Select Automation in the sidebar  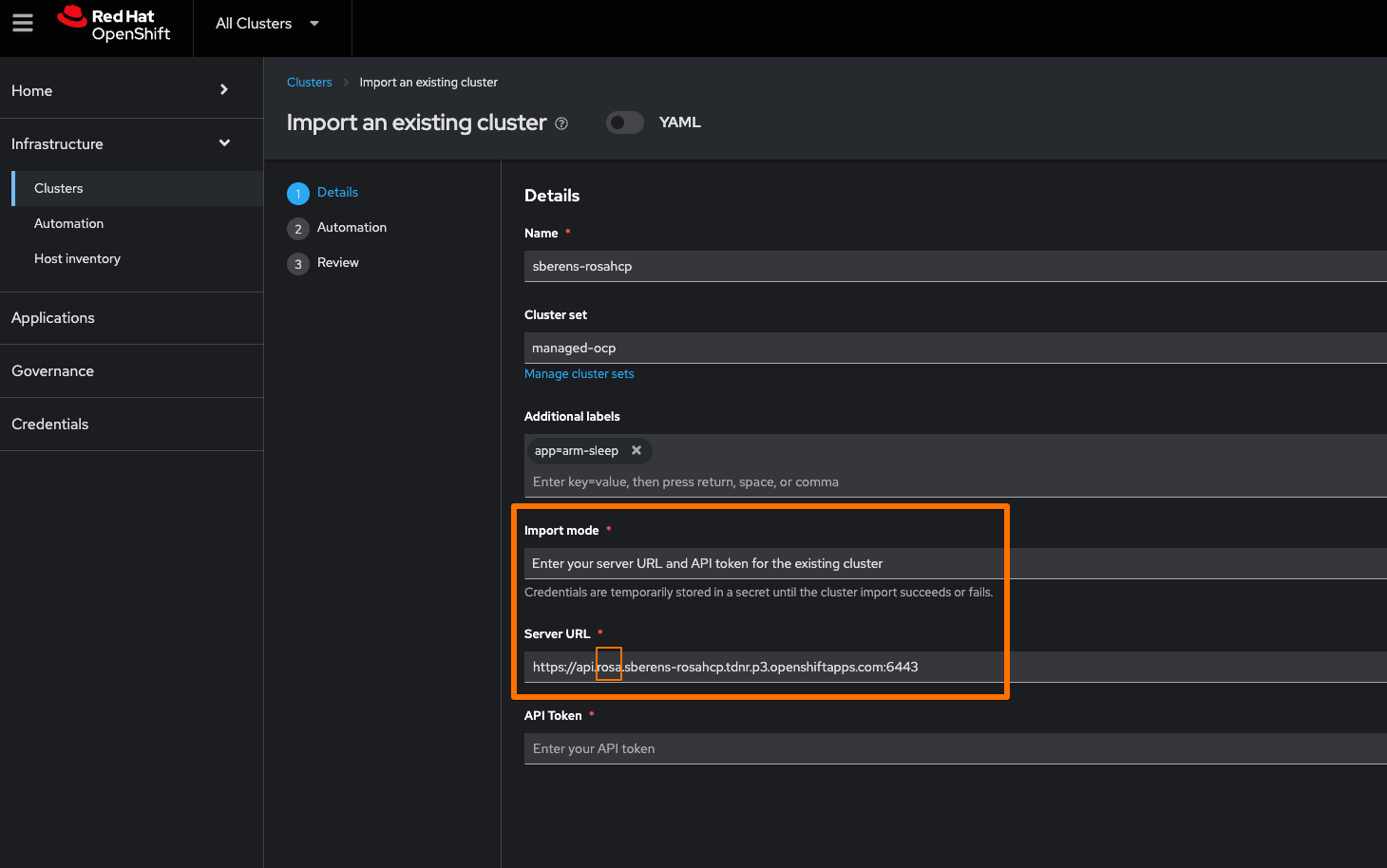tap(68, 223)
